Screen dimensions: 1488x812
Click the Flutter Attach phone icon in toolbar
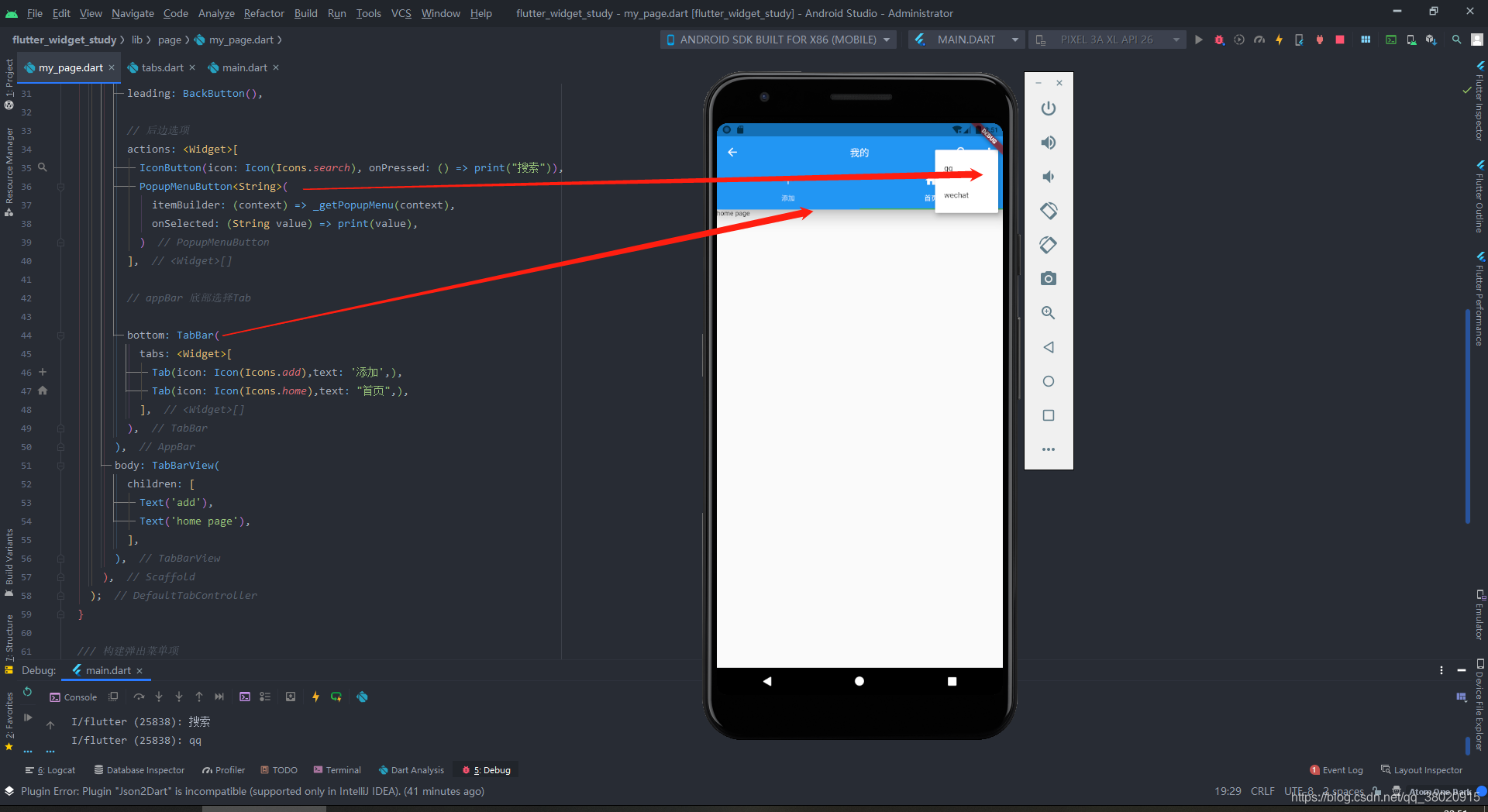[x=1299, y=40]
